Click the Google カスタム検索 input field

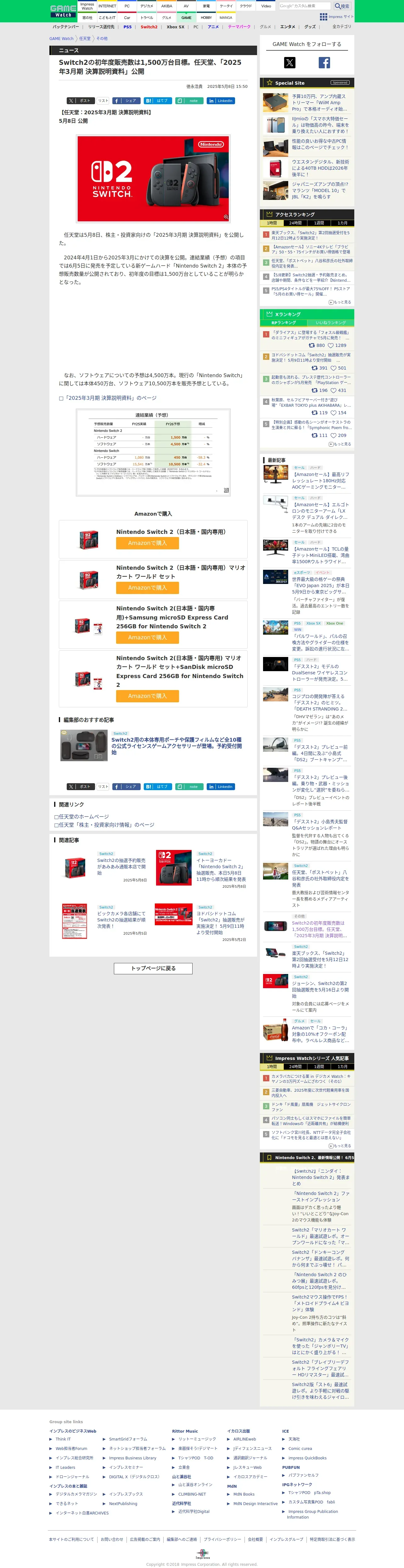pyautogui.click(x=306, y=6)
